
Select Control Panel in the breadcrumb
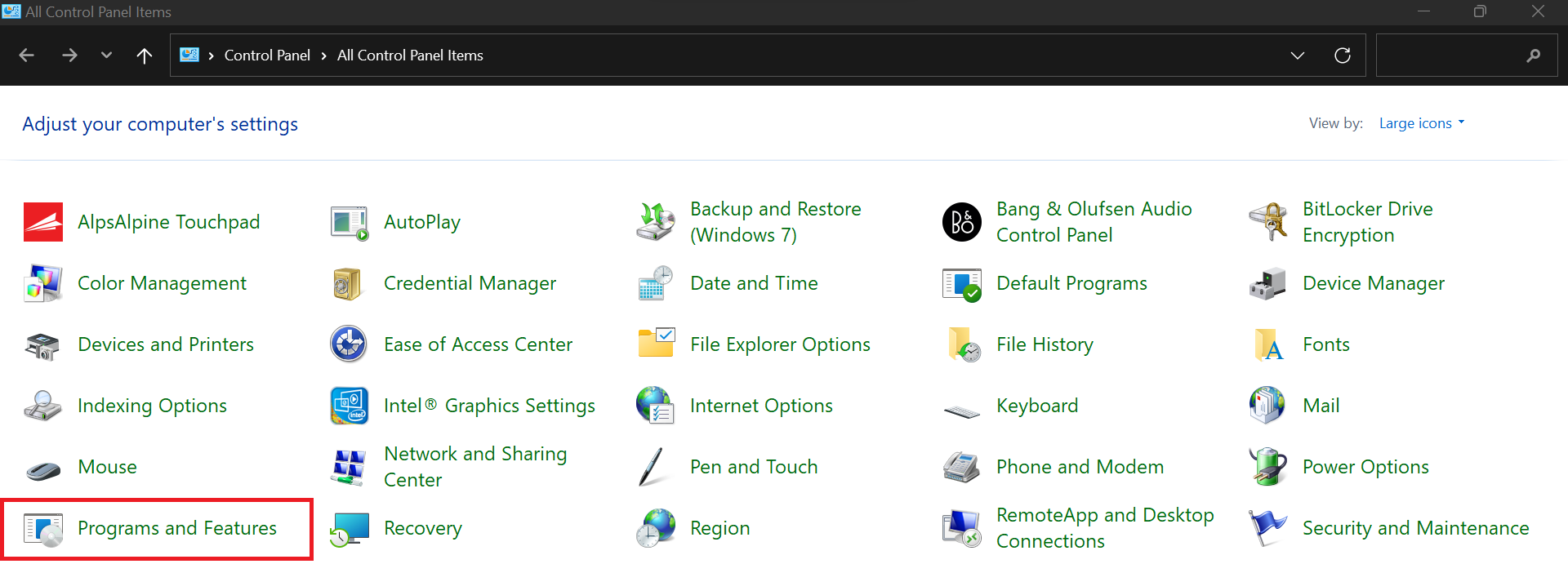(x=267, y=56)
